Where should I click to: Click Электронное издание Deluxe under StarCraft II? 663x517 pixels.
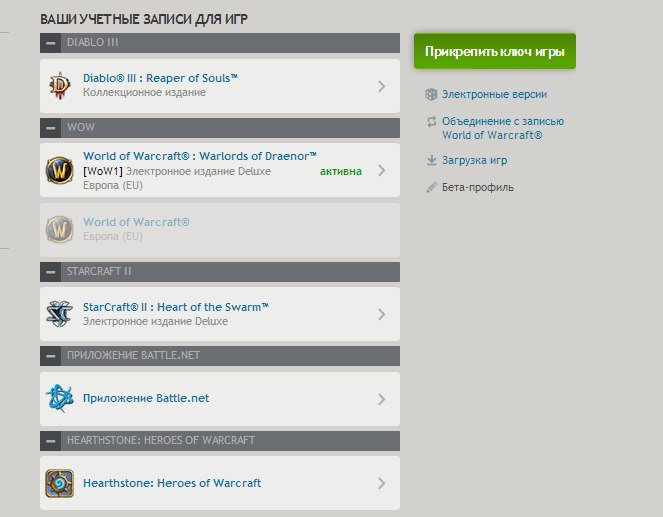click(155, 321)
